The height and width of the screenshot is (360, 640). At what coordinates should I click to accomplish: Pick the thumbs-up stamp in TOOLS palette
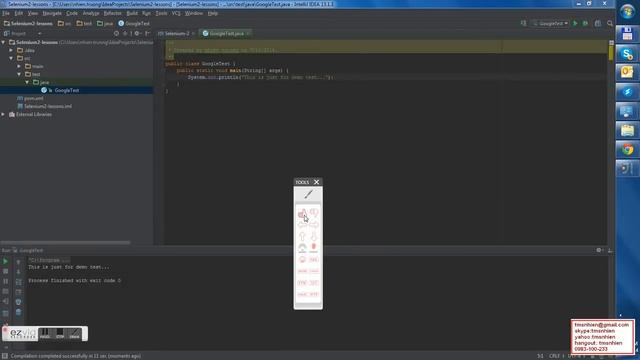pyautogui.click(x=302, y=213)
